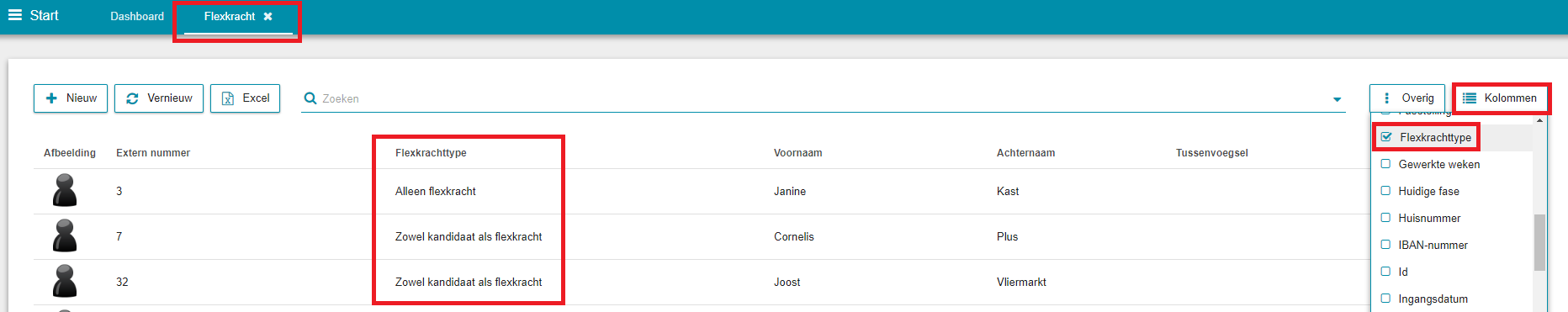1568x312 pixels.
Task: Click the Excel file icon
Action: pyautogui.click(x=228, y=98)
